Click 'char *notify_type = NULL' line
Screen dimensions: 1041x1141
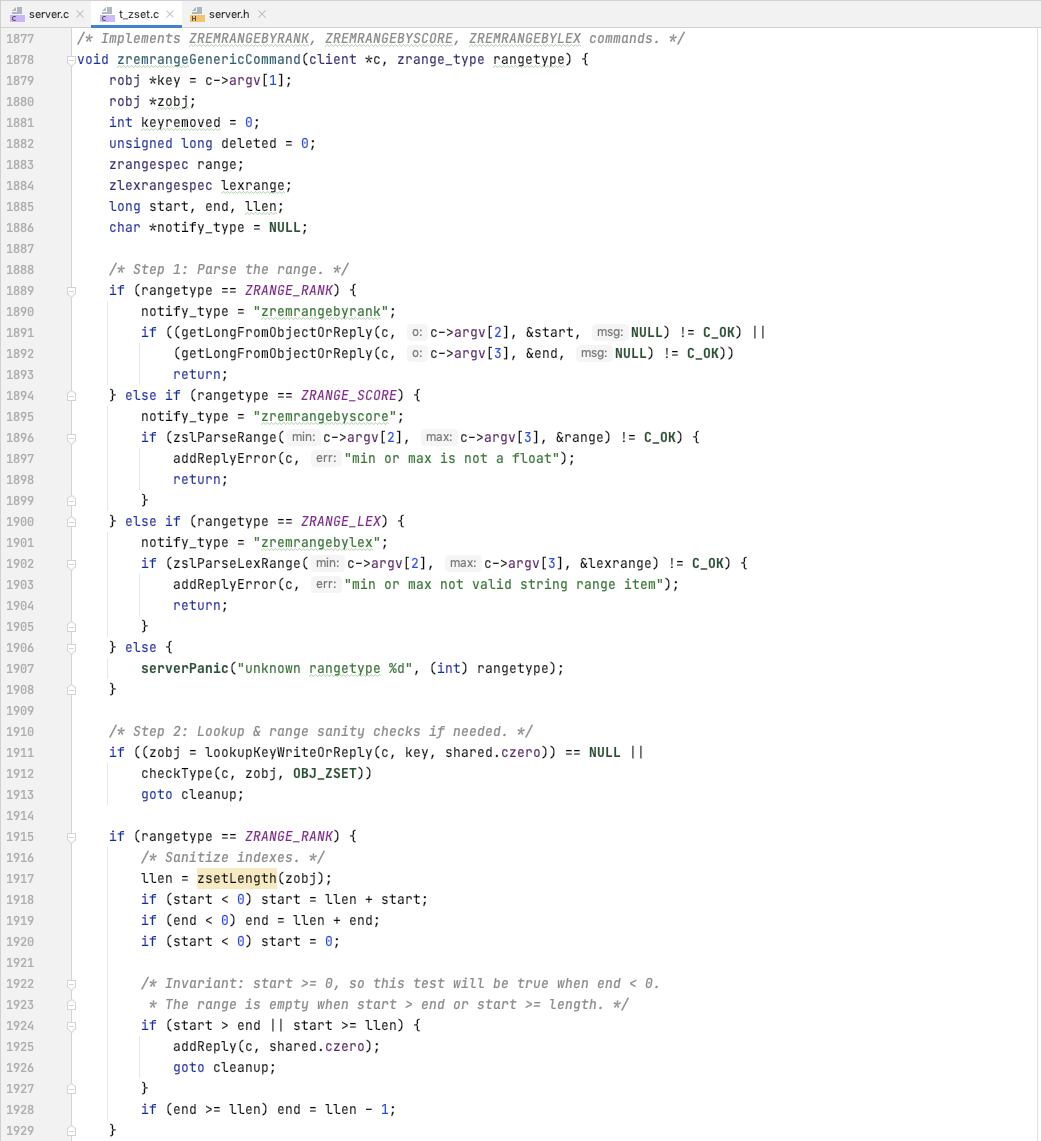208,228
